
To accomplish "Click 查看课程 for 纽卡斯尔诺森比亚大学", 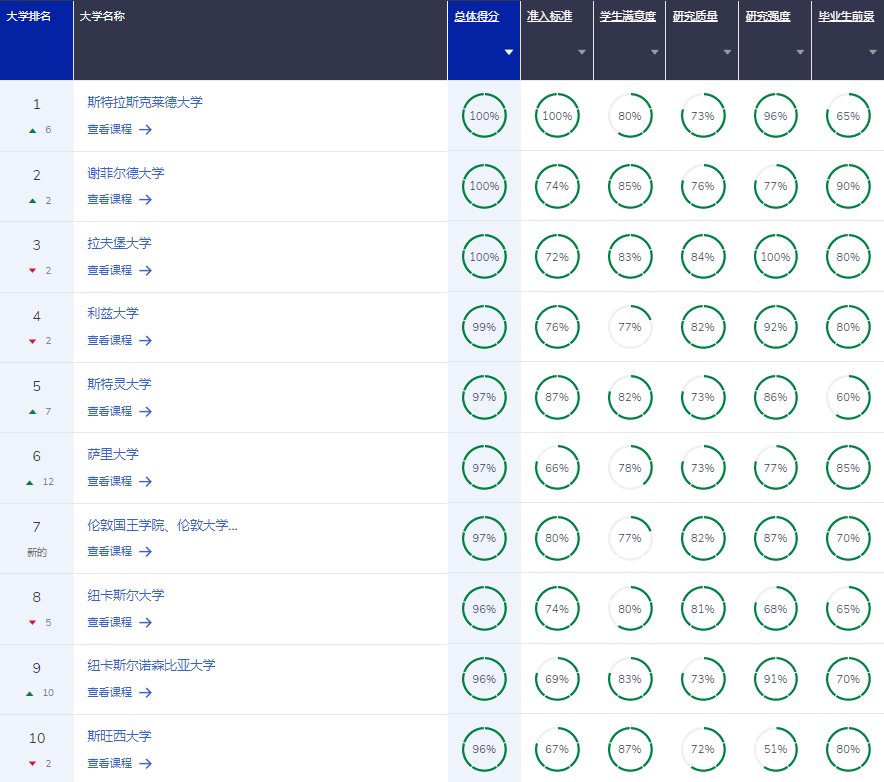I will (109, 692).
